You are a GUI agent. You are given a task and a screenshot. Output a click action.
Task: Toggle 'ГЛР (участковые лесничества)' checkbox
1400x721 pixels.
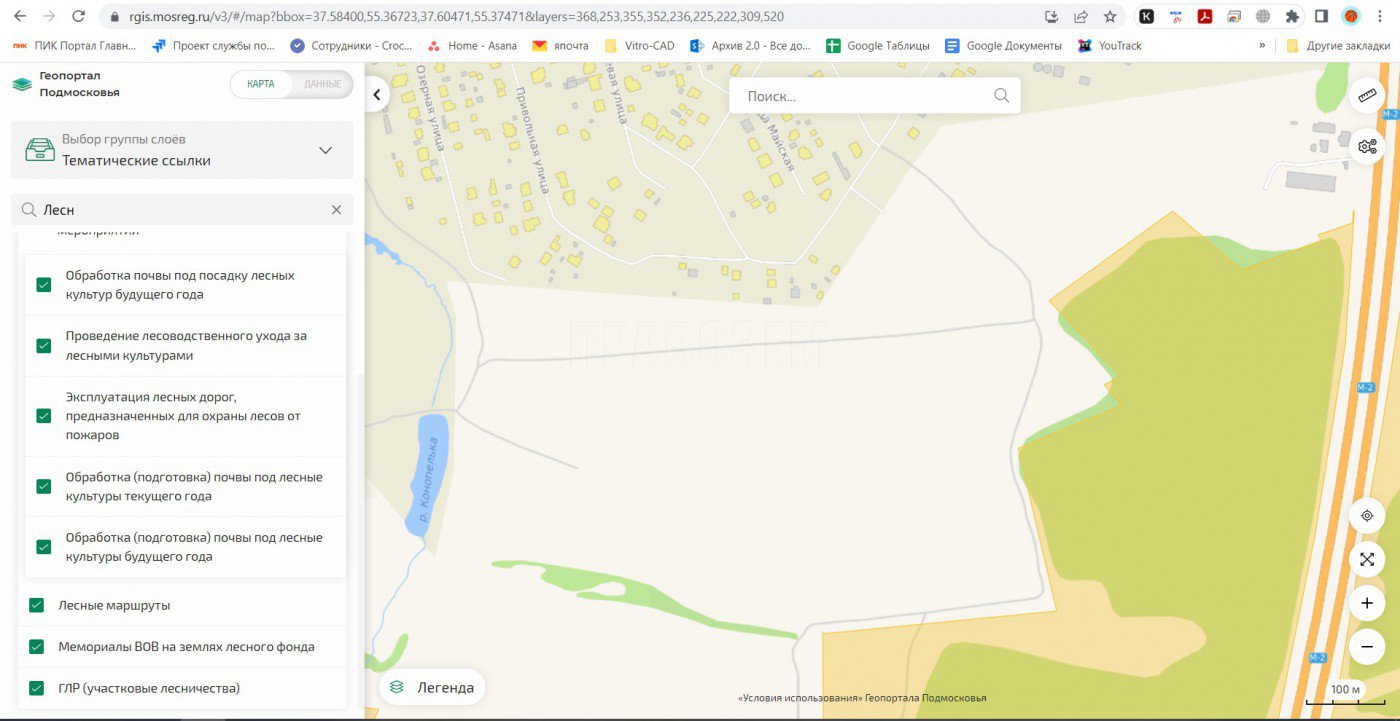coord(37,688)
